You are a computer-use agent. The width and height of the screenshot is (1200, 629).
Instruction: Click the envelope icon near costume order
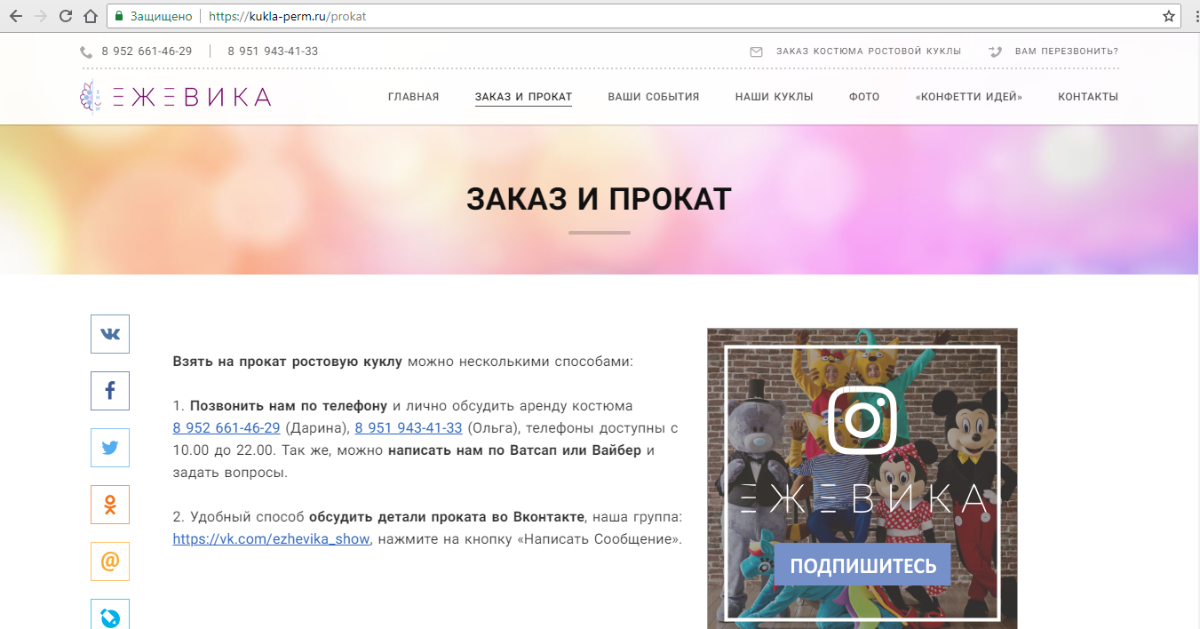point(756,51)
